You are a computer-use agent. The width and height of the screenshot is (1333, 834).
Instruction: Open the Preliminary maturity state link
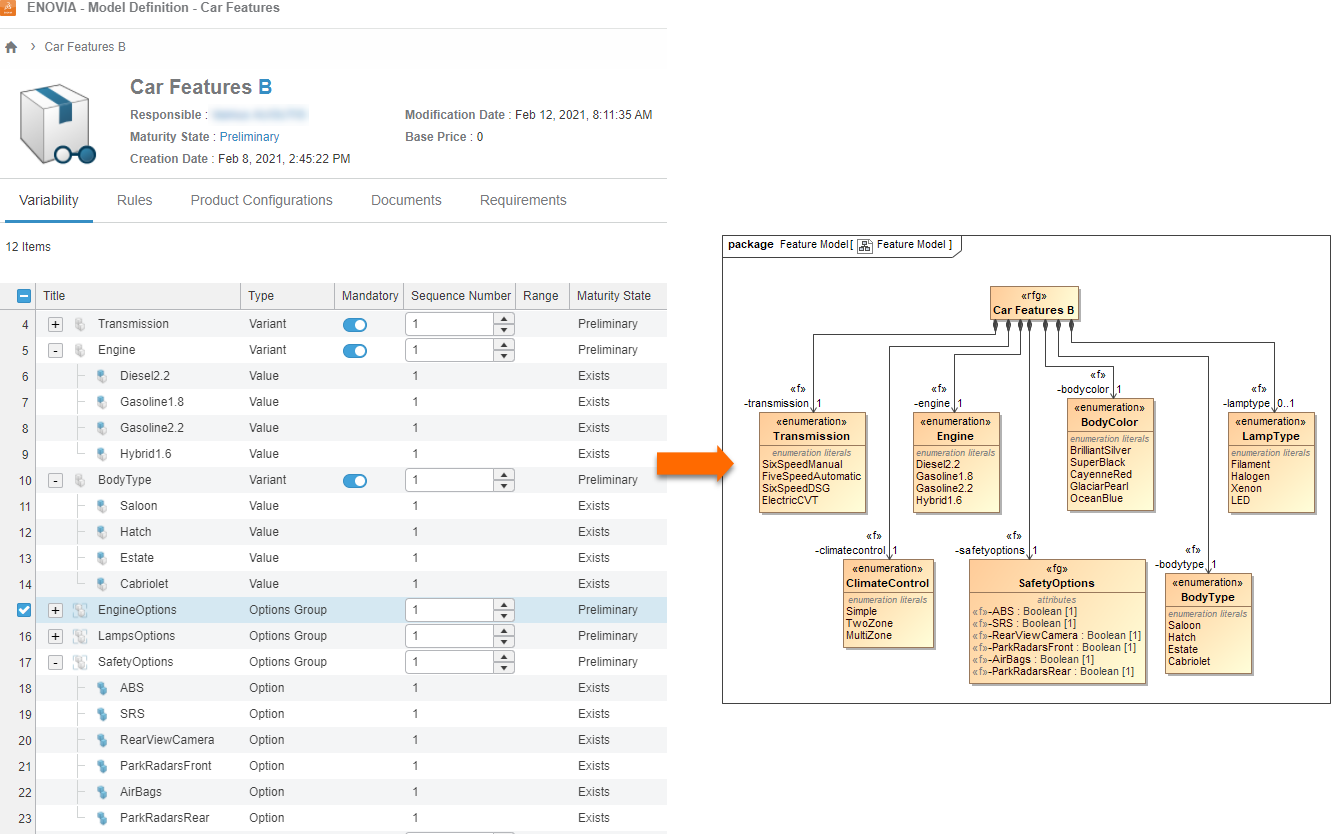249,136
